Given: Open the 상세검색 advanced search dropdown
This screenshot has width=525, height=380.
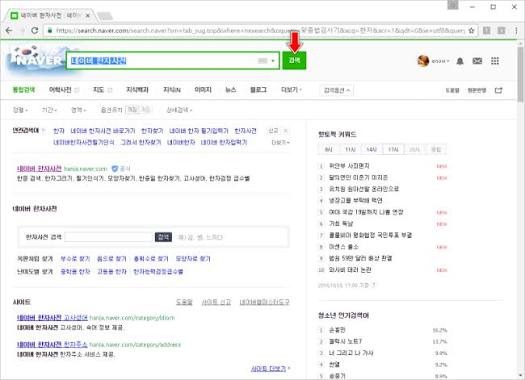Looking at the screenshot, I should click(179, 110).
